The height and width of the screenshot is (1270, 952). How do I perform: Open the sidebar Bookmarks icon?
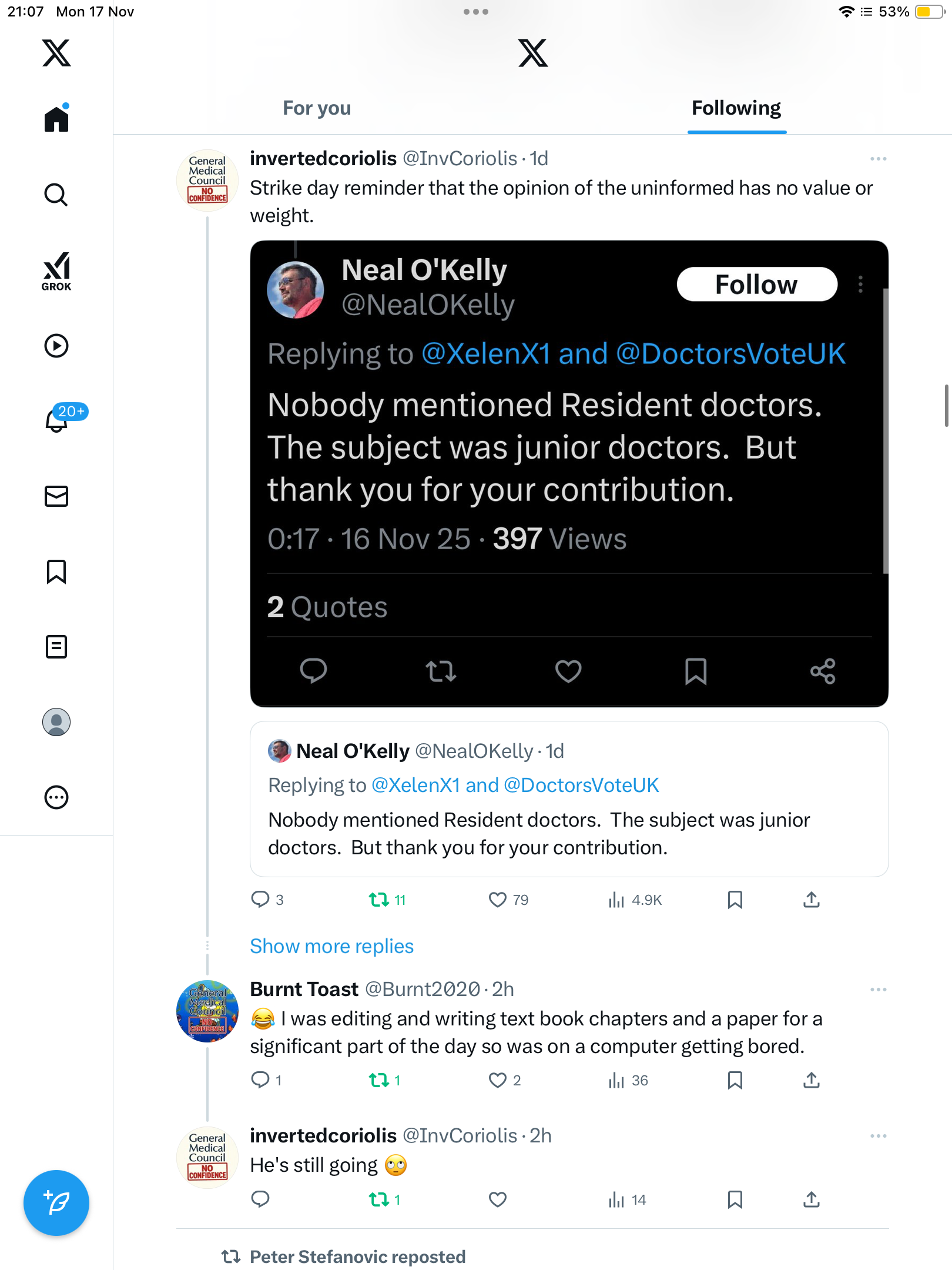[56, 571]
